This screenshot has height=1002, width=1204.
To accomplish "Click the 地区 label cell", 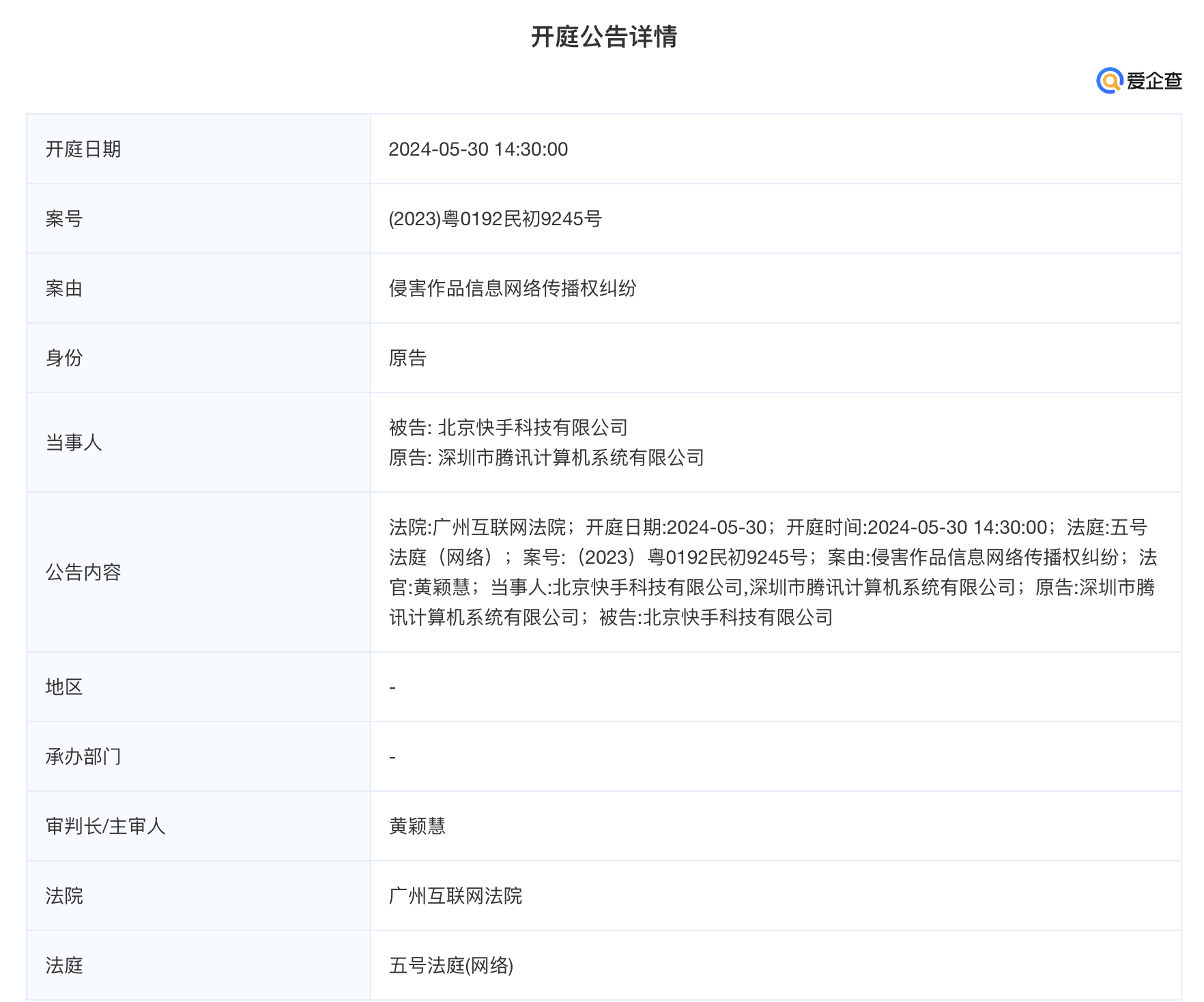I will tap(199, 687).
